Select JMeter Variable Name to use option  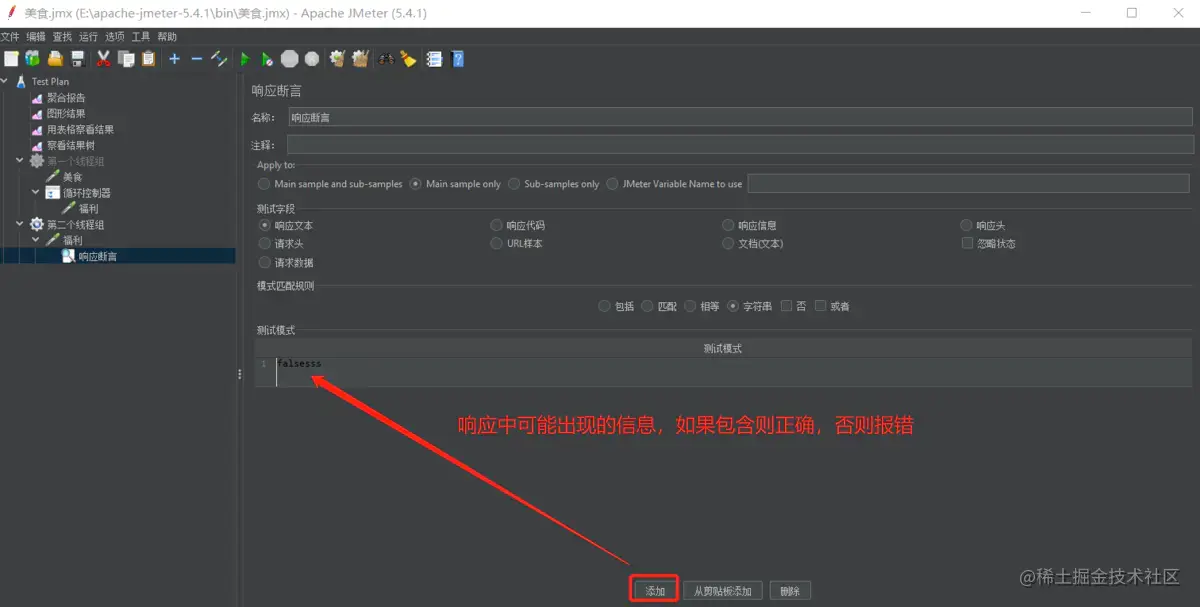613,184
